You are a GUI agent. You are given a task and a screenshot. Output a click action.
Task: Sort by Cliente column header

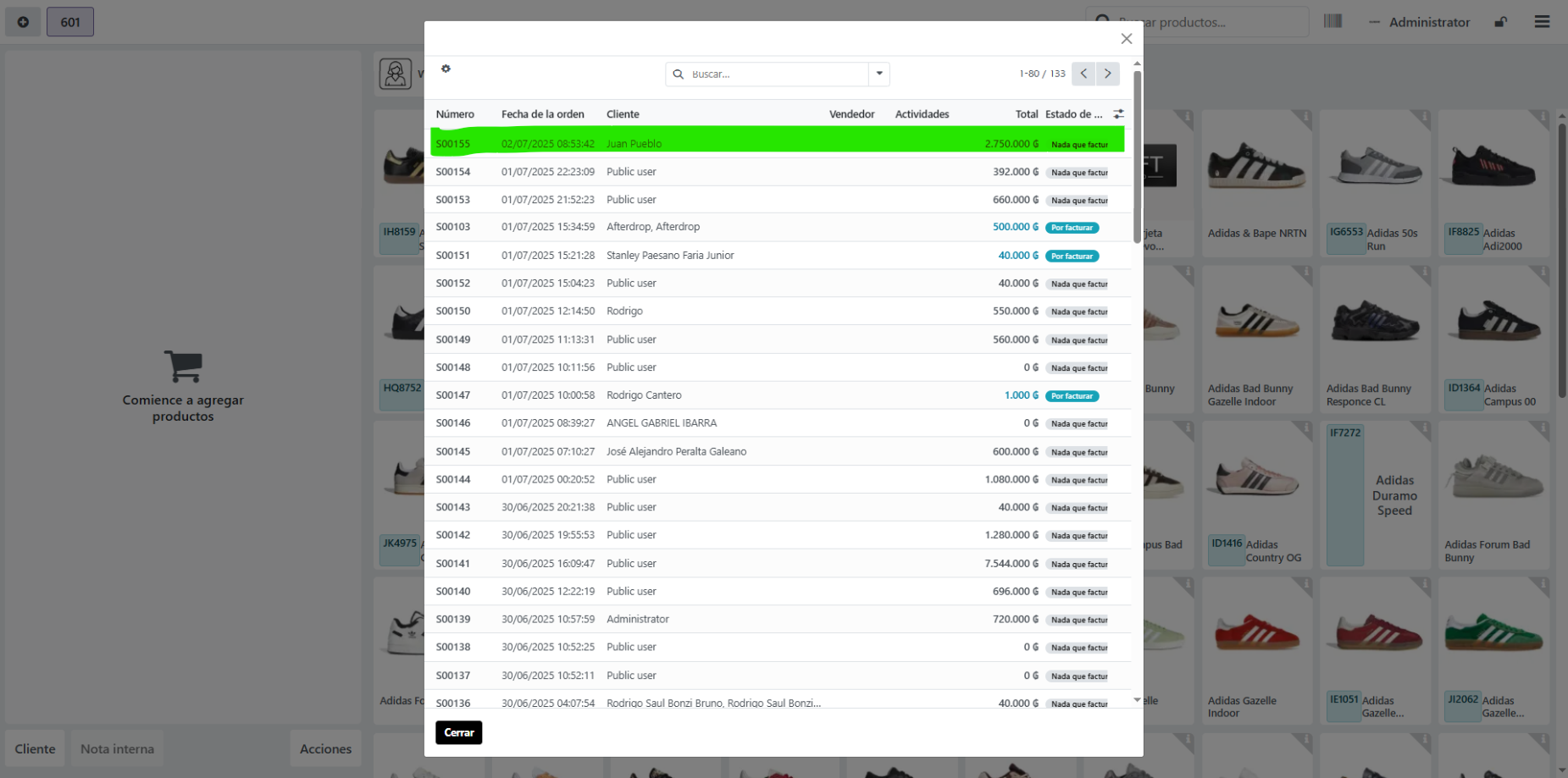[x=623, y=114]
